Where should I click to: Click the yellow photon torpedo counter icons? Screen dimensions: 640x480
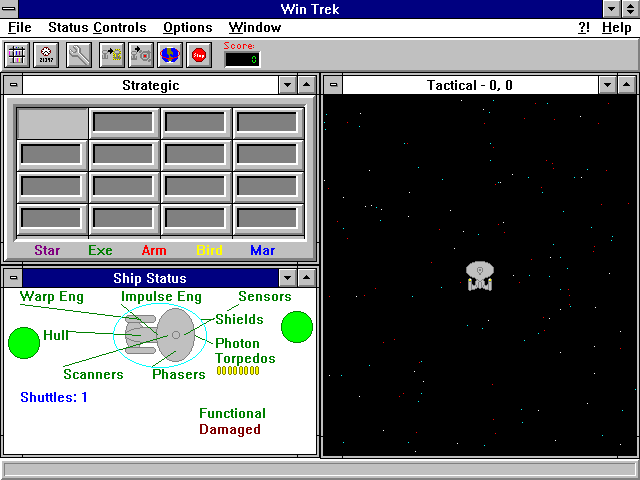[x=238, y=371]
